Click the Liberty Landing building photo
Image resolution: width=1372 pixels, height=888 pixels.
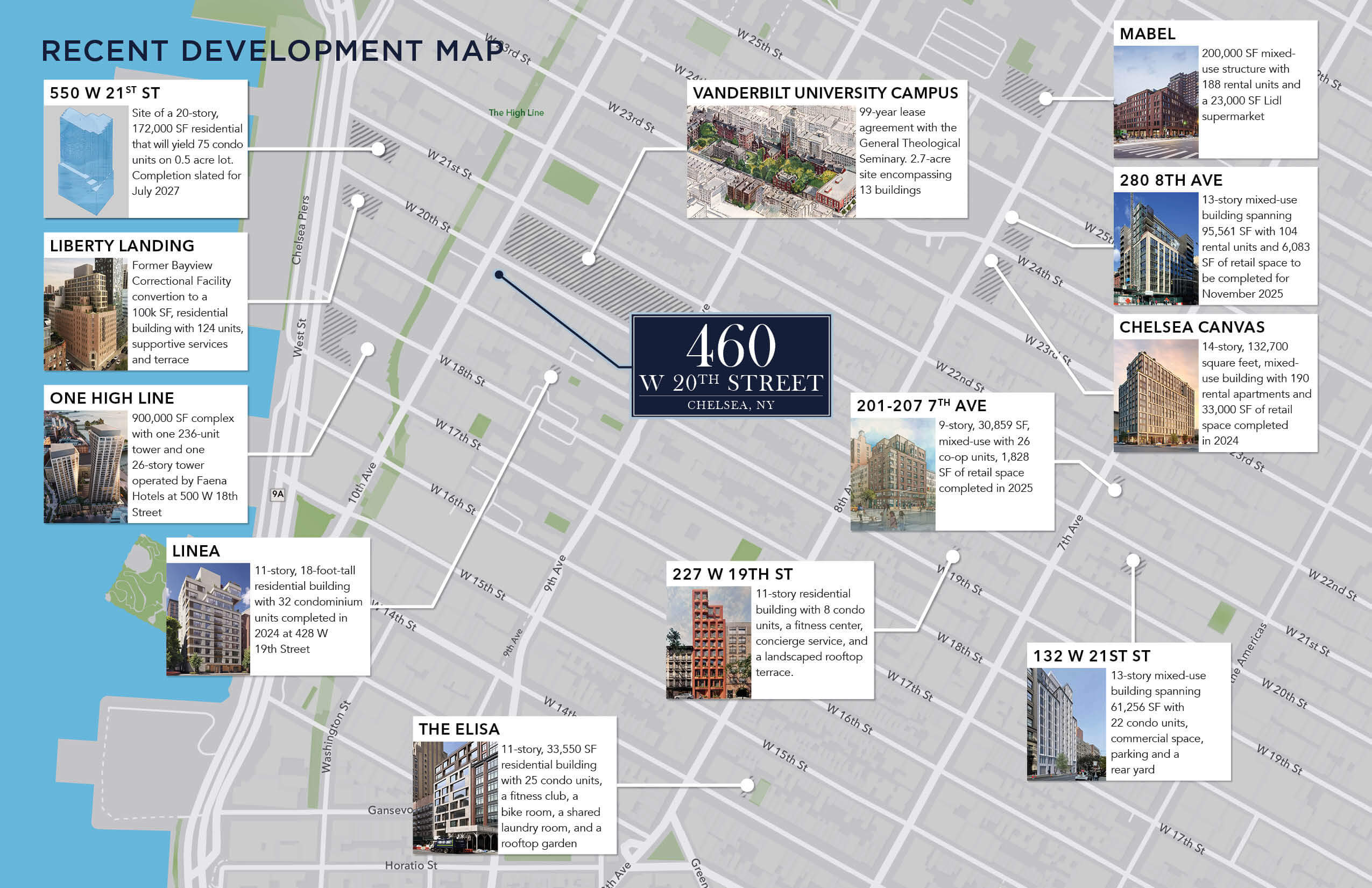(x=86, y=314)
